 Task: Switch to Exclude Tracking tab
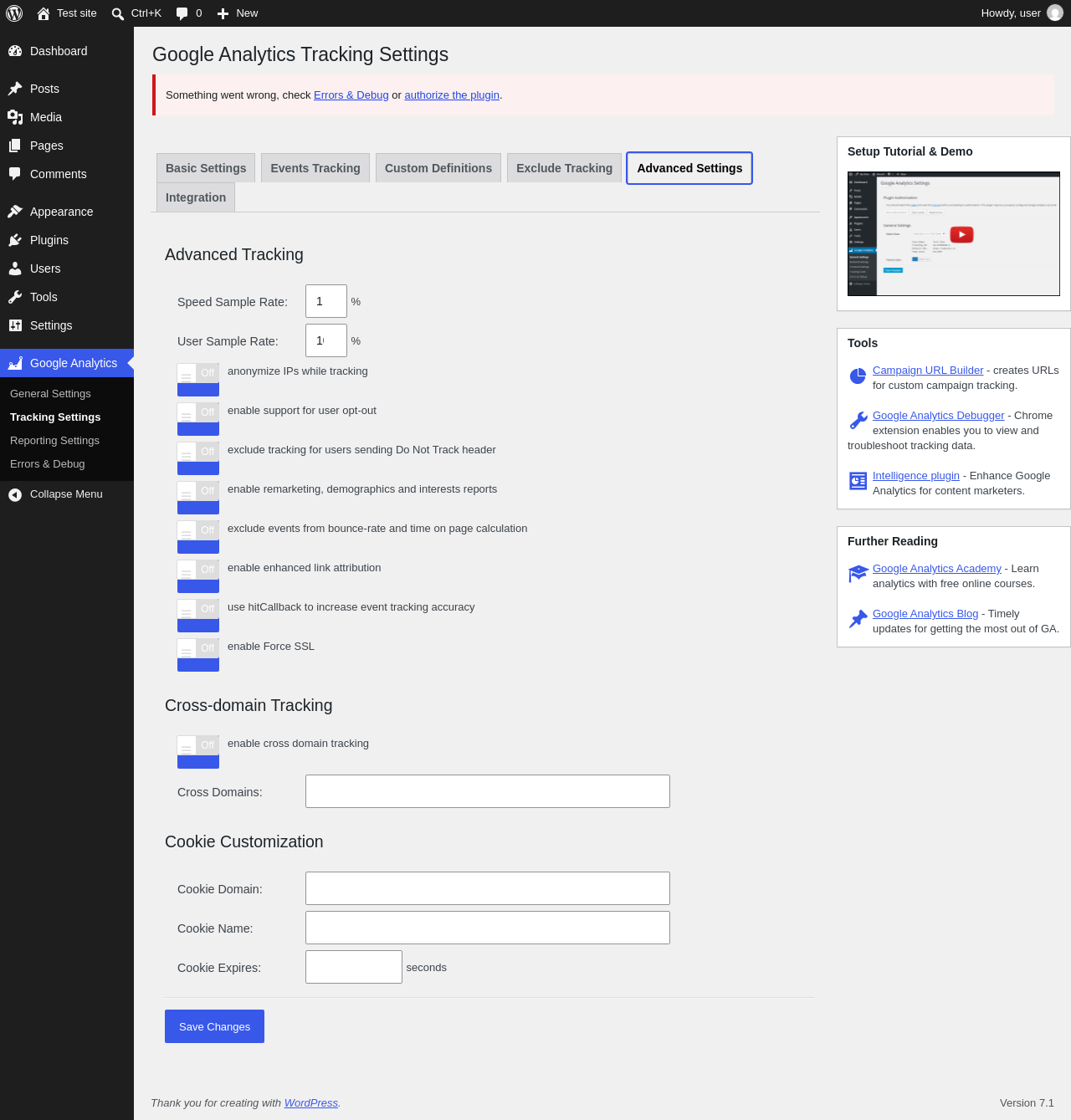coord(565,168)
